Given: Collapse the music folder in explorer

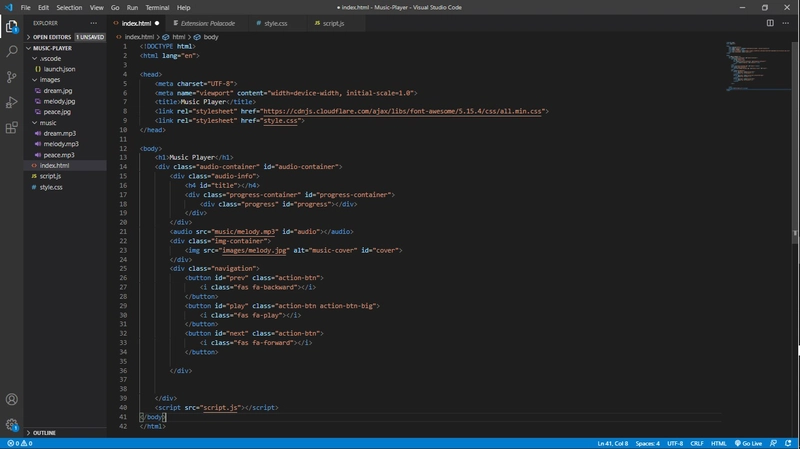Looking at the screenshot, I should coord(47,123).
